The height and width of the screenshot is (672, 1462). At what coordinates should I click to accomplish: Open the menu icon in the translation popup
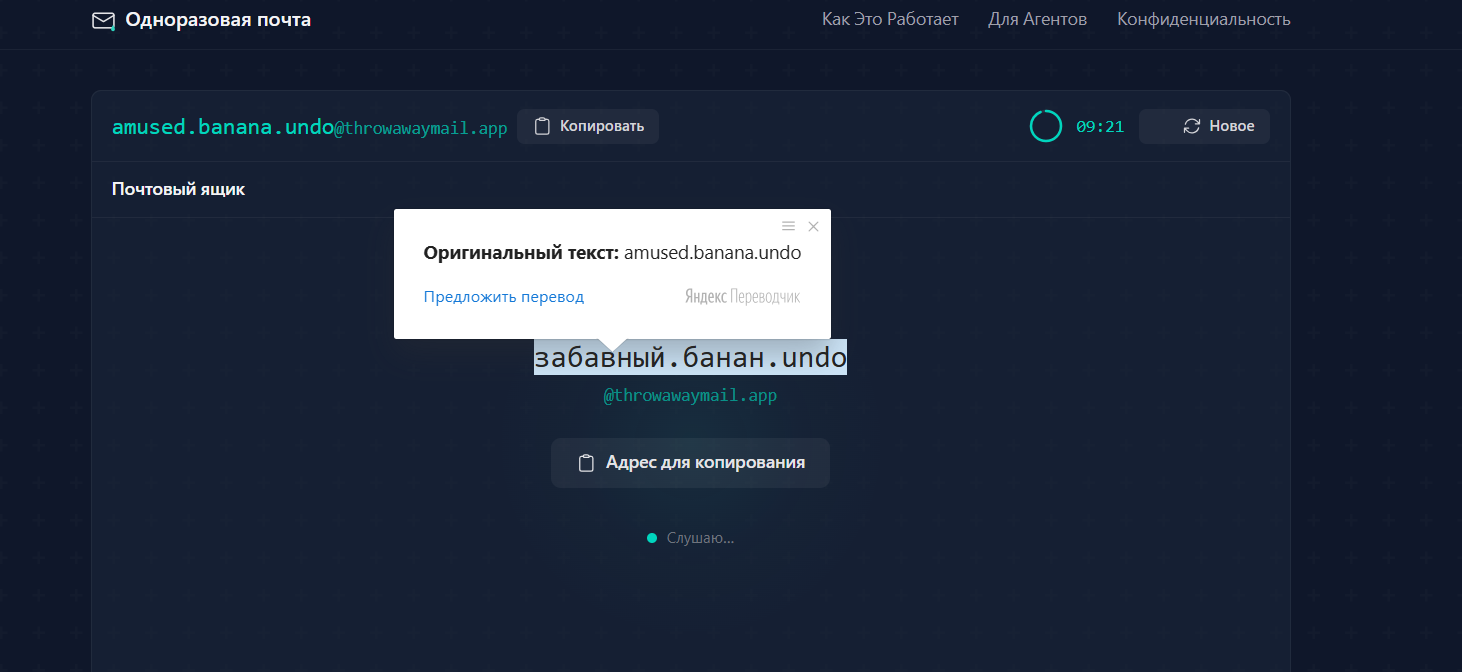click(x=788, y=226)
